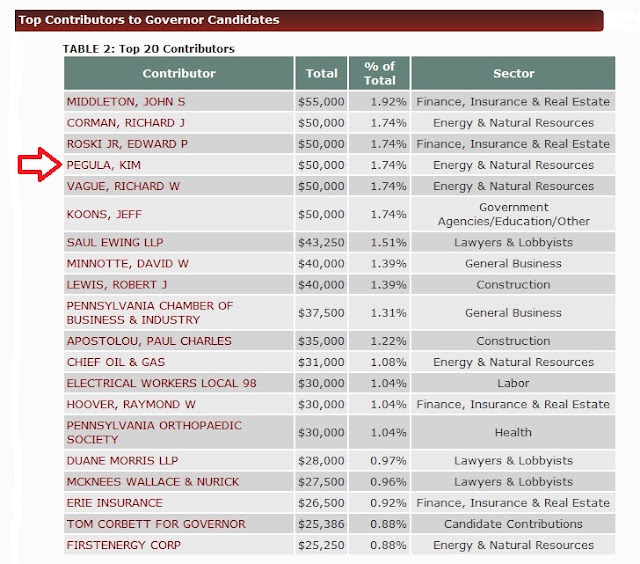Click the TABLE 2: Top 20 Contributors caption

[x=149, y=49]
